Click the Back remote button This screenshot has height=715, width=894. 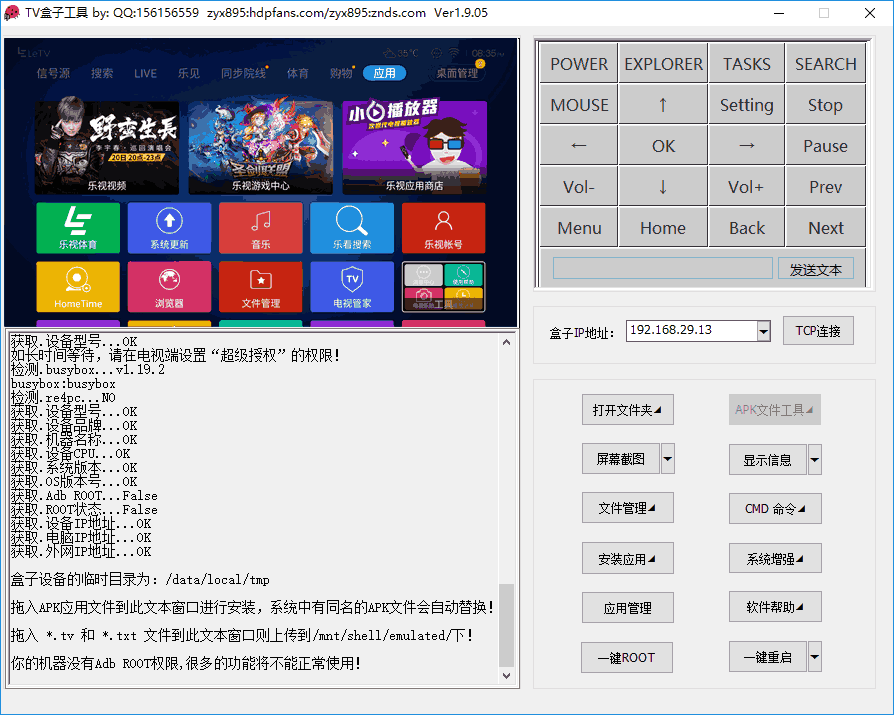point(747,228)
